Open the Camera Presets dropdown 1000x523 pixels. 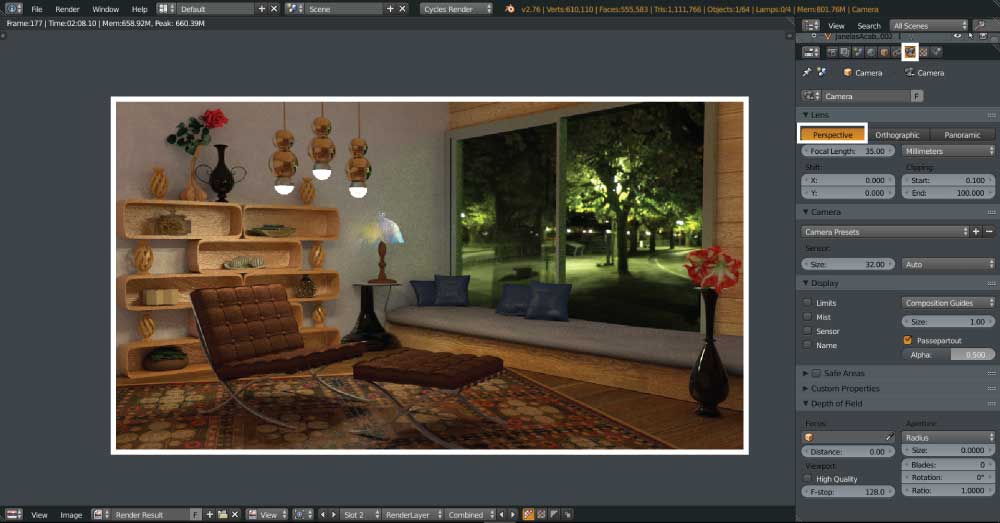[x=886, y=232]
